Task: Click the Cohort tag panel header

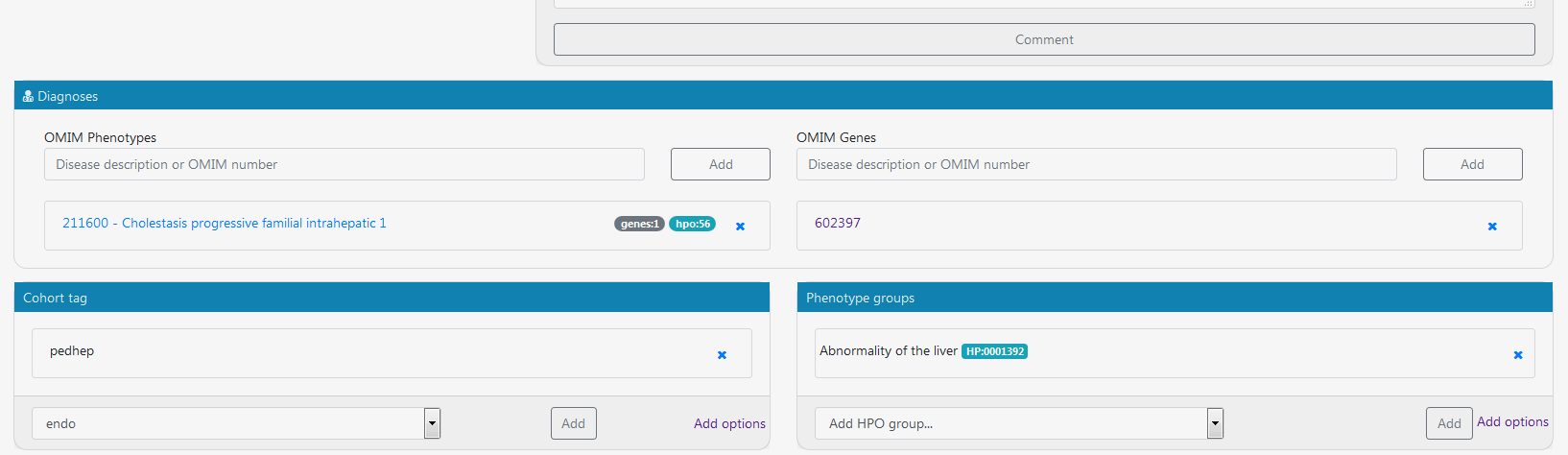Action: tap(392, 298)
